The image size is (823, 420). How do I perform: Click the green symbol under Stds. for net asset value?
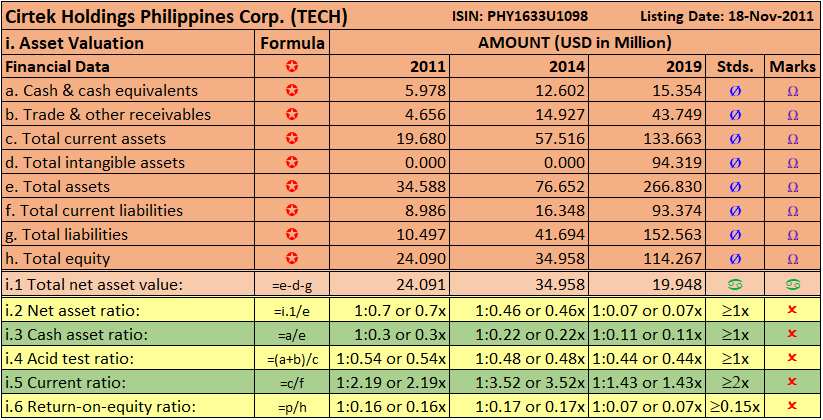735,285
